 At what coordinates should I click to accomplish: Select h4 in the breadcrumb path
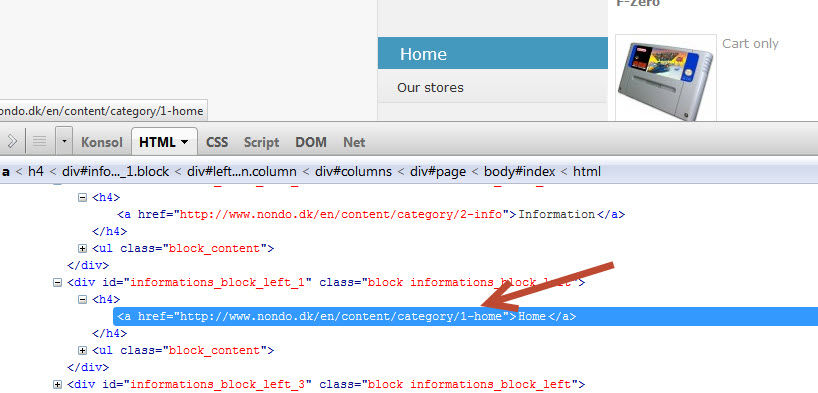[x=35, y=171]
